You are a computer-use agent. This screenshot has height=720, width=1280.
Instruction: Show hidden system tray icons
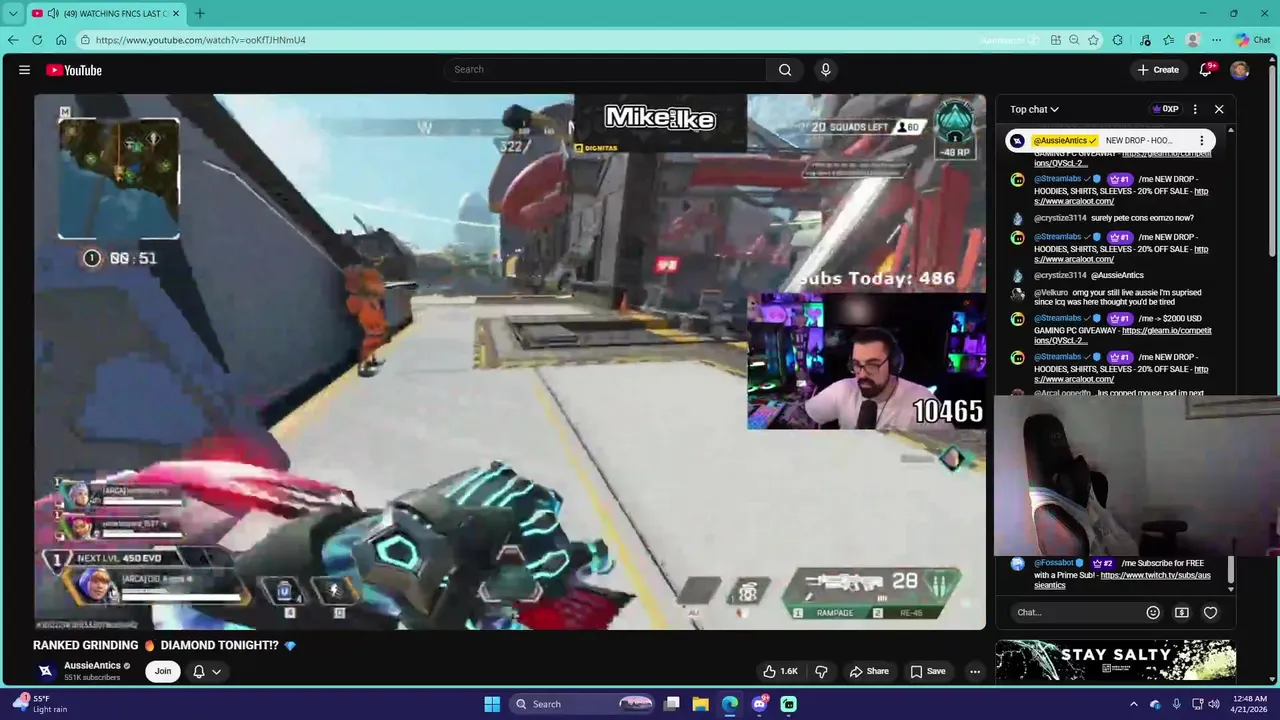[1134, 704]
